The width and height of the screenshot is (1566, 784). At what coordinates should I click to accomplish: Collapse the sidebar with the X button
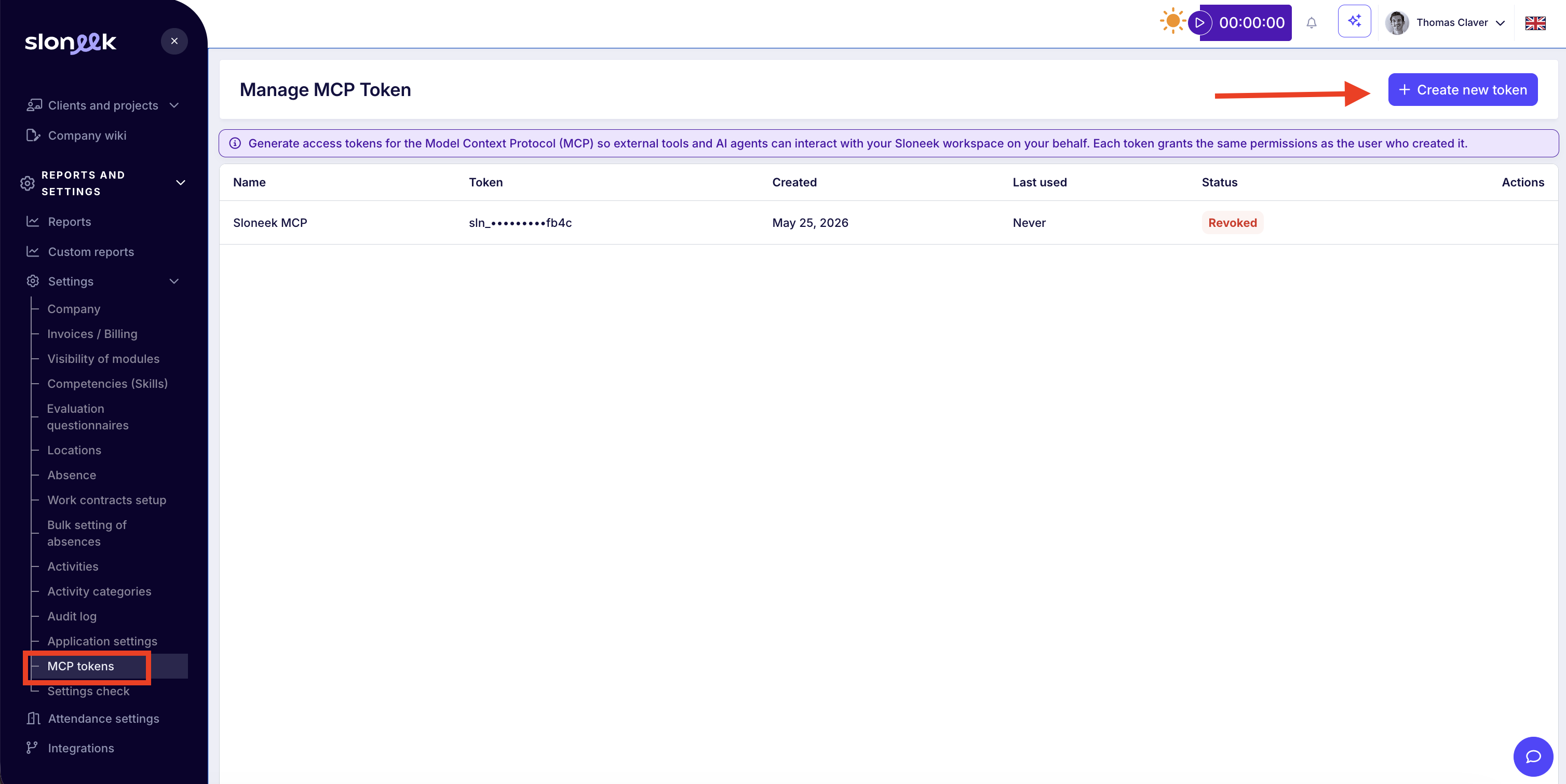point(174,42)
